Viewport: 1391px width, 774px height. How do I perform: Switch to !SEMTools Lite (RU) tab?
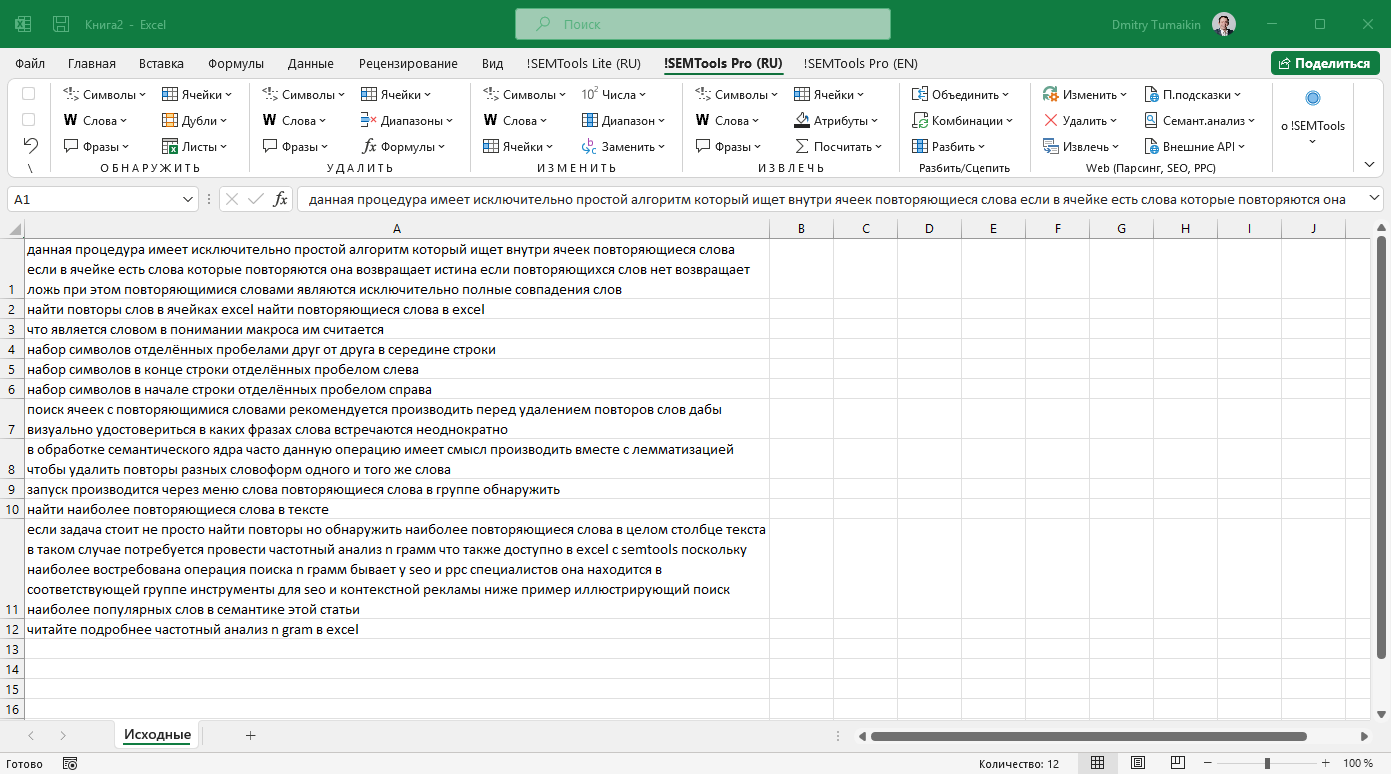(584, 63)
